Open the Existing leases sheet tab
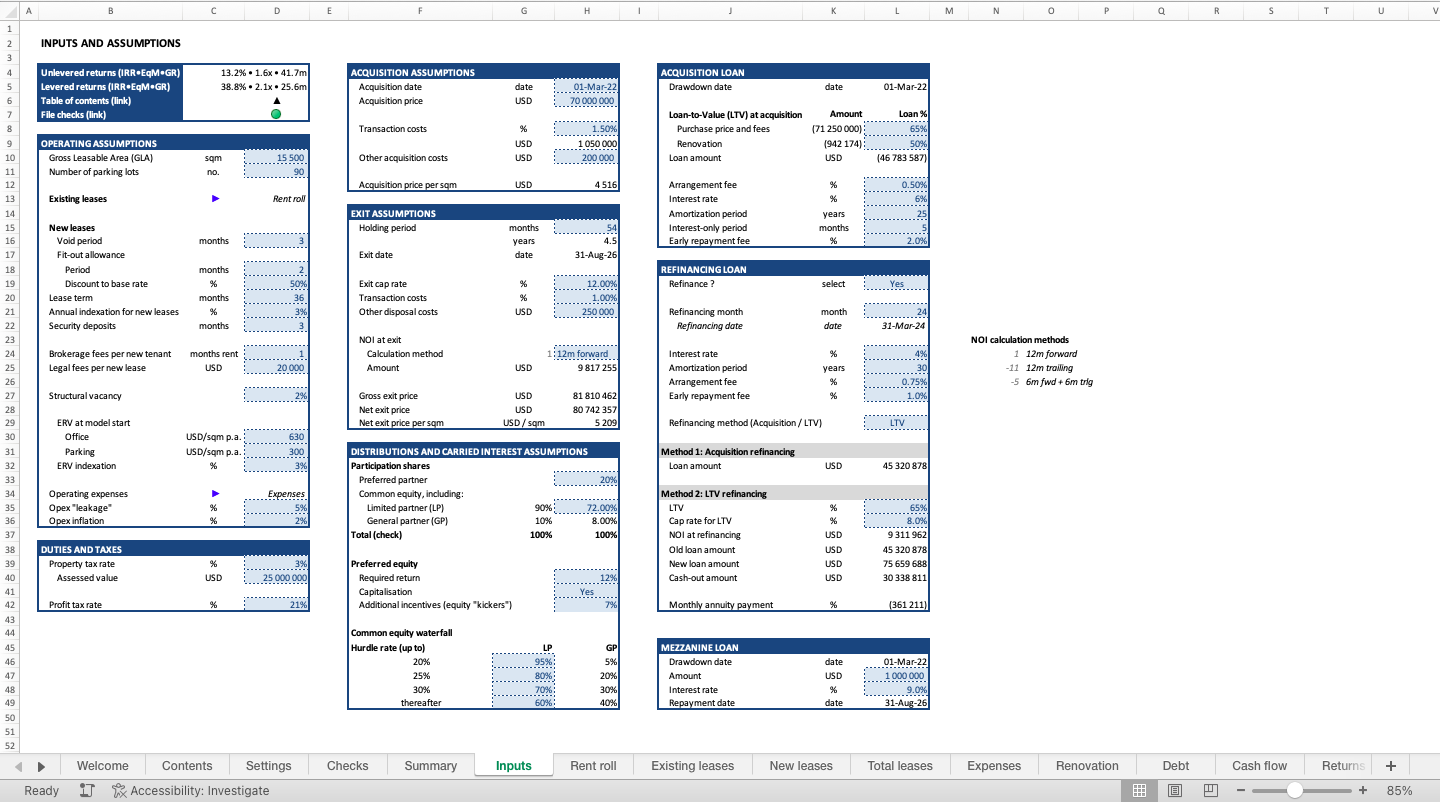The height and width of the screenshot is (802, 1440). pyautogui.click(x=692, y=766)
